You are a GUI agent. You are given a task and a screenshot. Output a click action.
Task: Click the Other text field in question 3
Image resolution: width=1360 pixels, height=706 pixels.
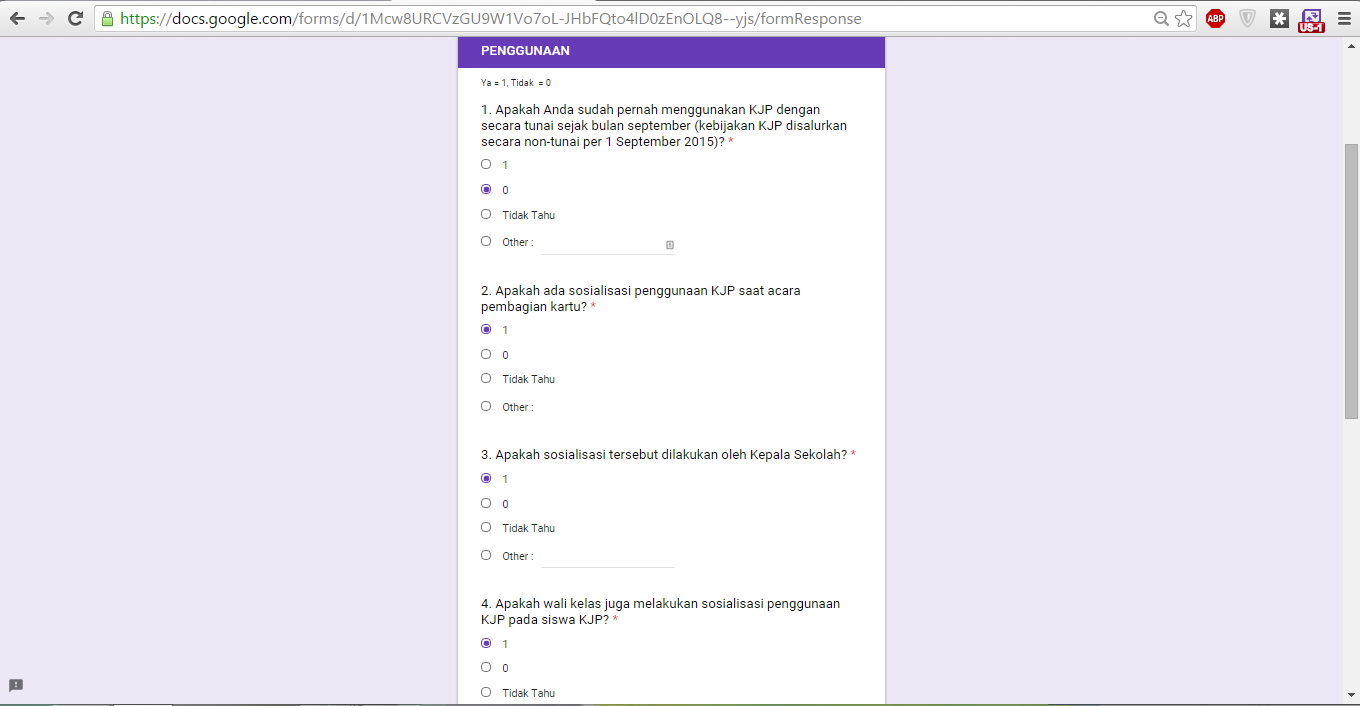[x=608, y=557]
